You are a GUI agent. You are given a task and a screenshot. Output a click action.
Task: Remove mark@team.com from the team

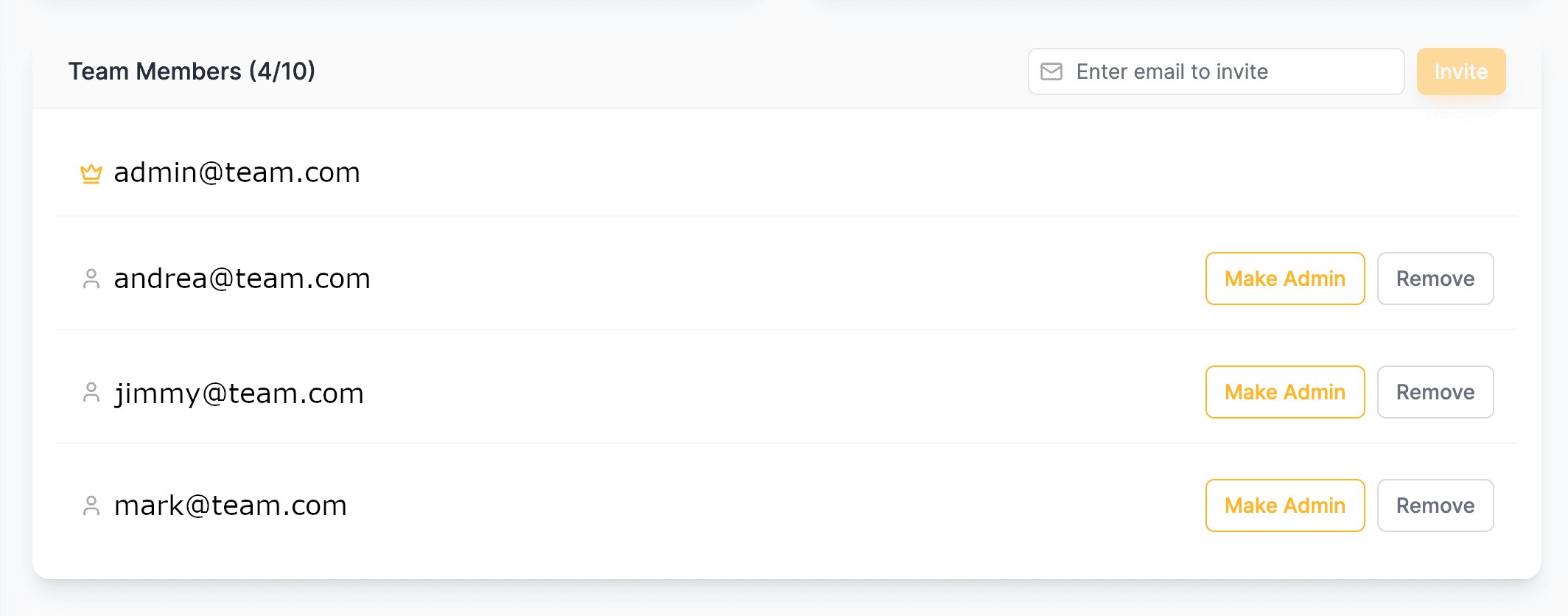1435,505
